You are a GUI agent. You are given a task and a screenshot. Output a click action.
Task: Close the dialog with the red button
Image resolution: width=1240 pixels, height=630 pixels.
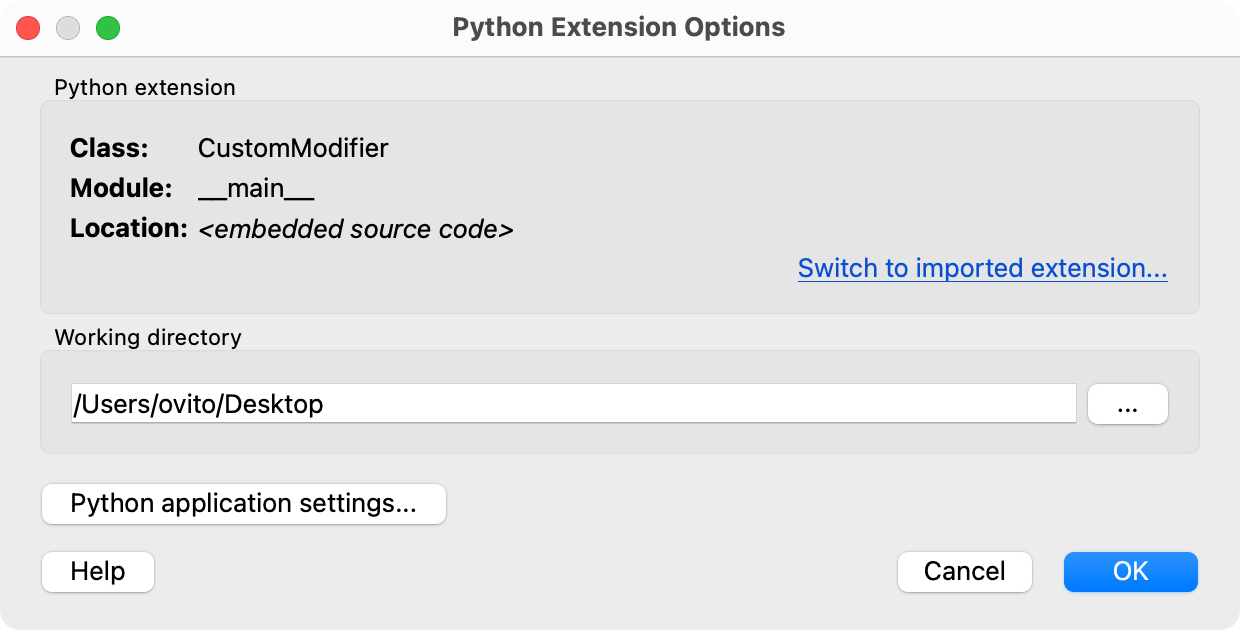click(28, 28)
